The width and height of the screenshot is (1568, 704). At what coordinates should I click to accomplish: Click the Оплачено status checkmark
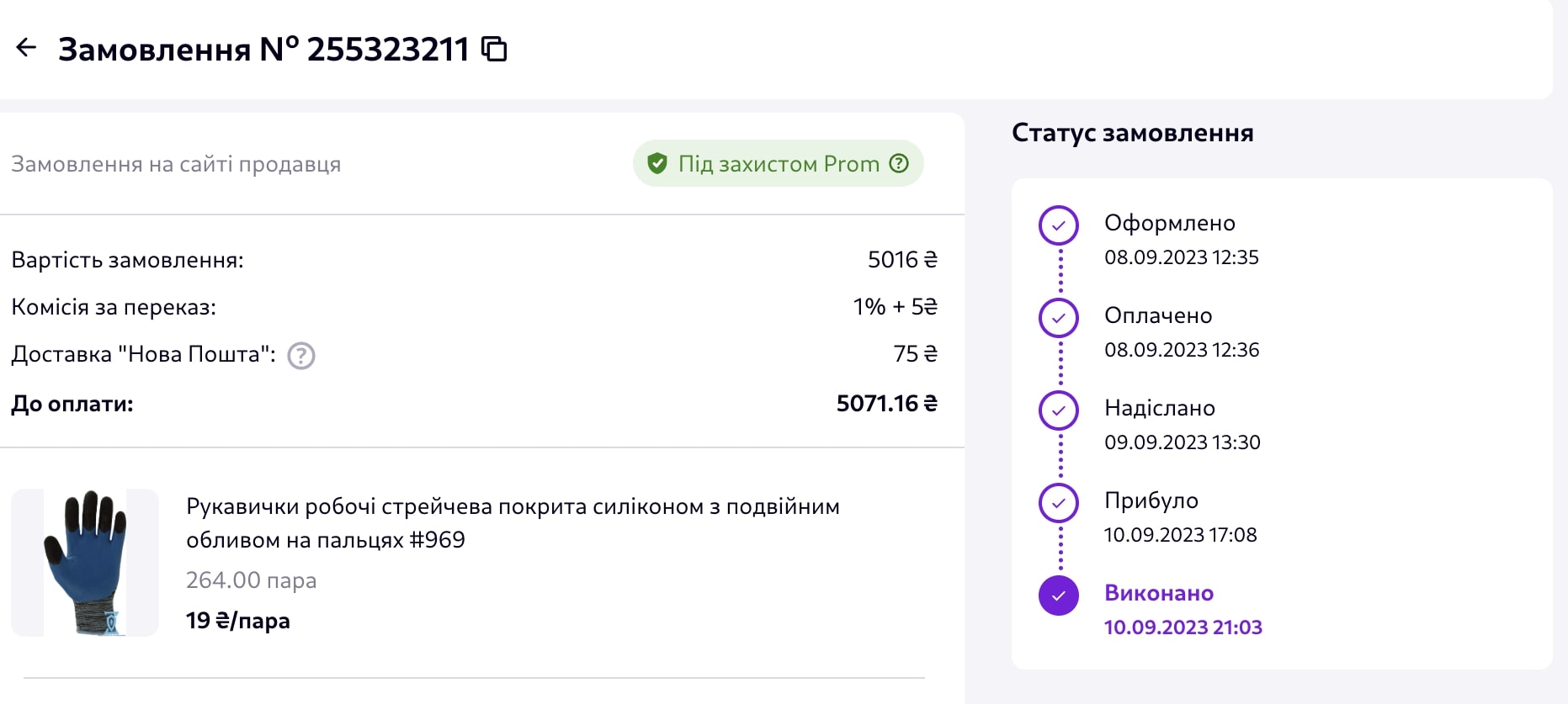point(1059,318)
